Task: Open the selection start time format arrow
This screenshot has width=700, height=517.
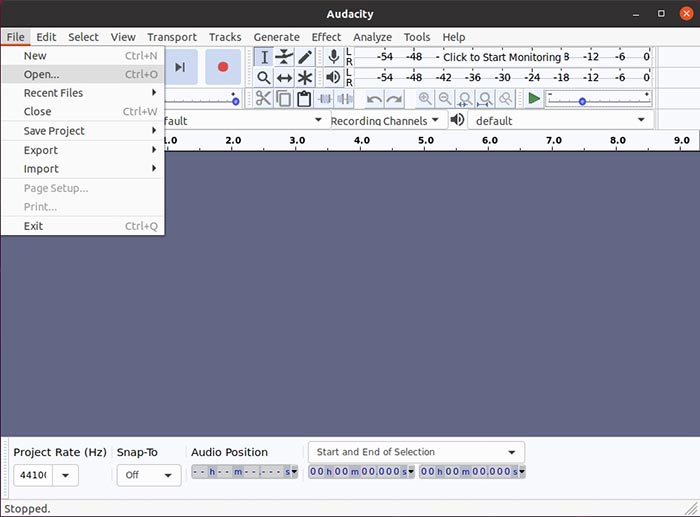Action: 411,471
